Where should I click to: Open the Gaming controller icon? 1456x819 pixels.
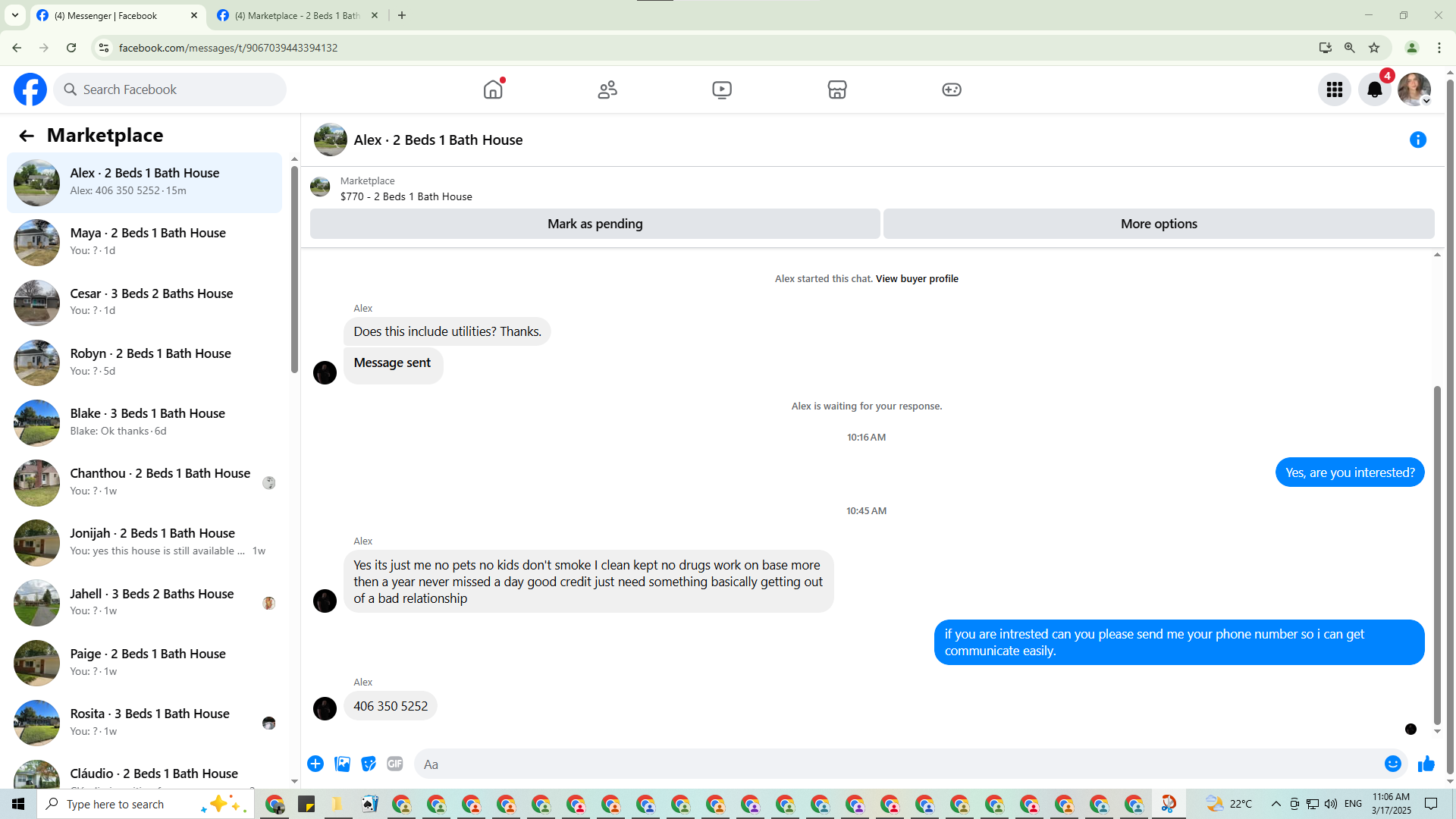point(952,89)
